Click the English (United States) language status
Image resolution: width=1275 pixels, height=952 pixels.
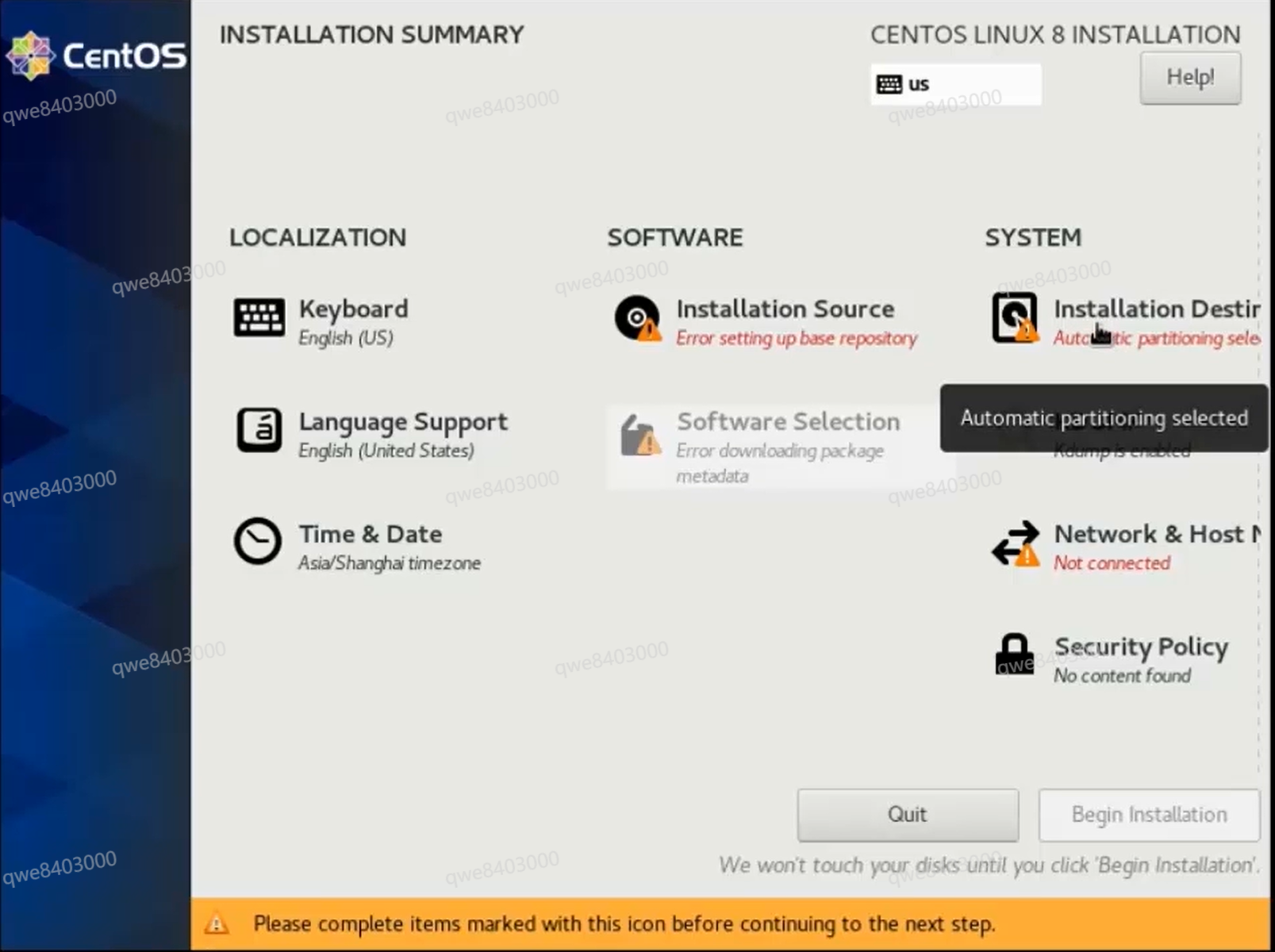(386, 451)
